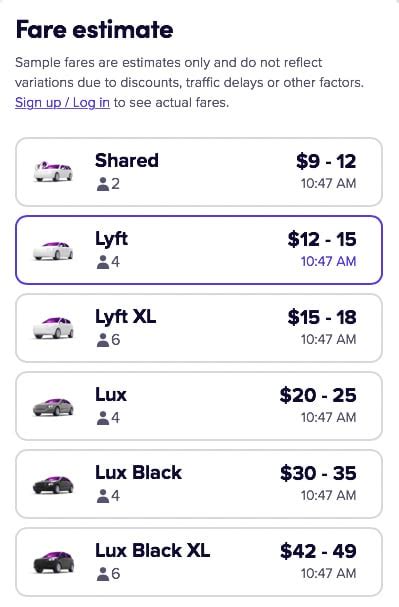The image size is (399, 607).
Task: Open the Sign up / Log in link
Action: [62, 103]
